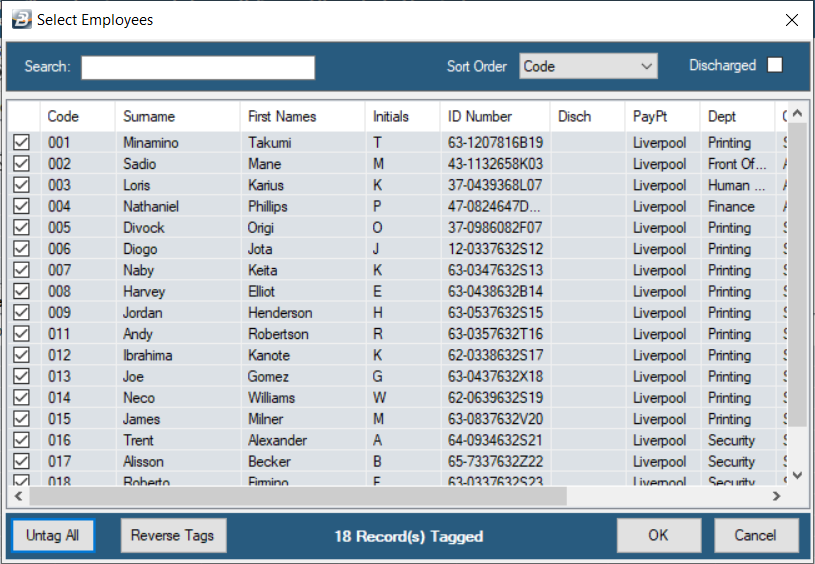Untick the checkbox for employee 004 Nathaniel
This screenshot has width=815, height=564.
pos(21,206)
